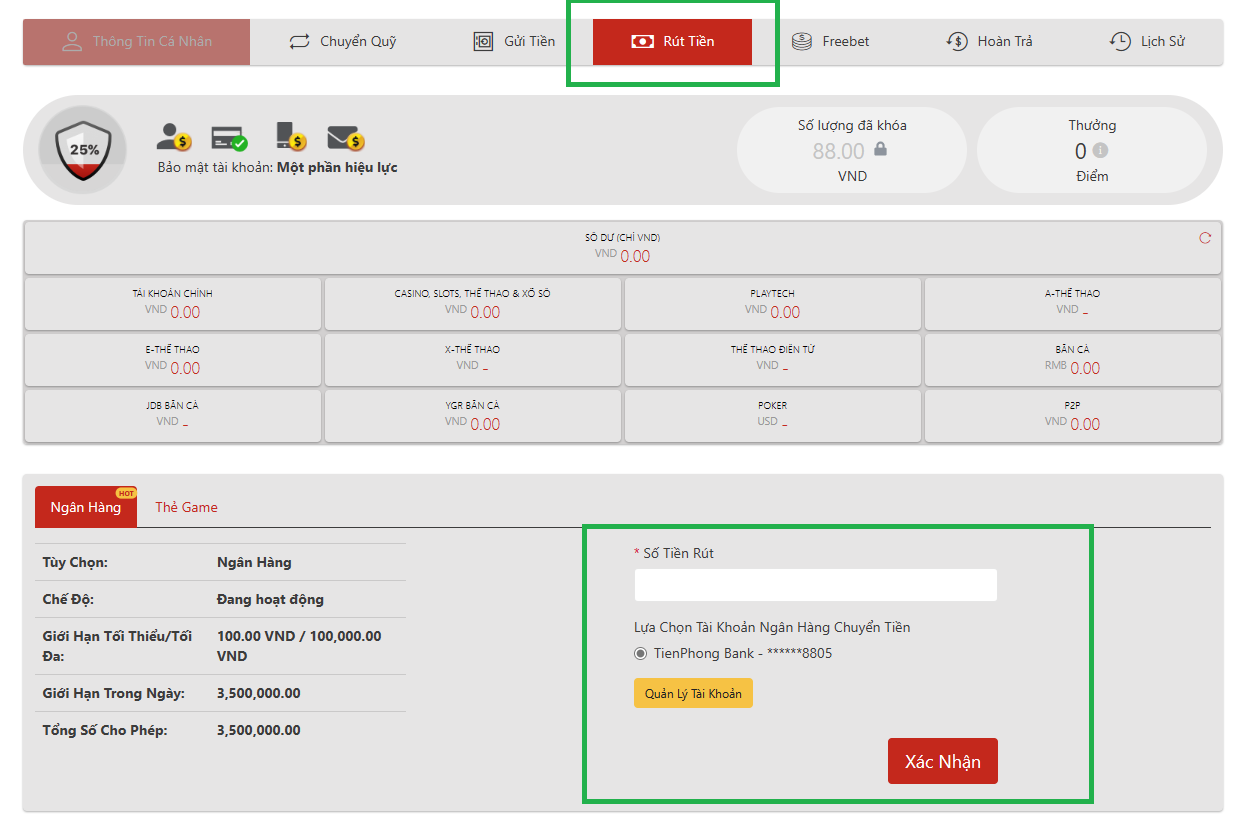This screenshot has width=1250, height=825.
Task: Open the Freebet tab
Action: [x=831, y=42]
